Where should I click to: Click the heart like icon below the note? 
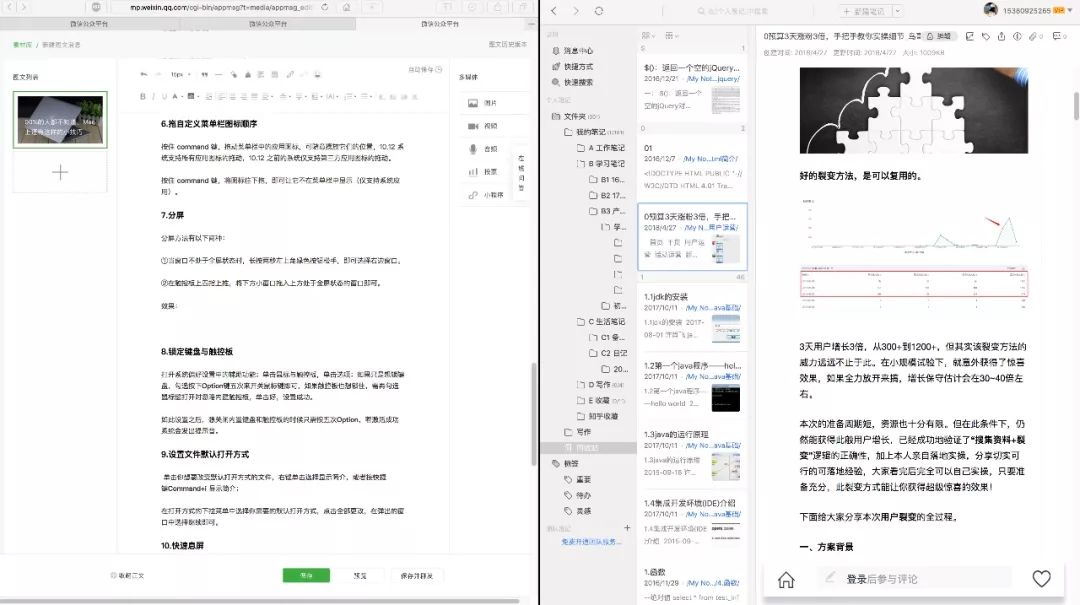click(x=1041, y=578)
